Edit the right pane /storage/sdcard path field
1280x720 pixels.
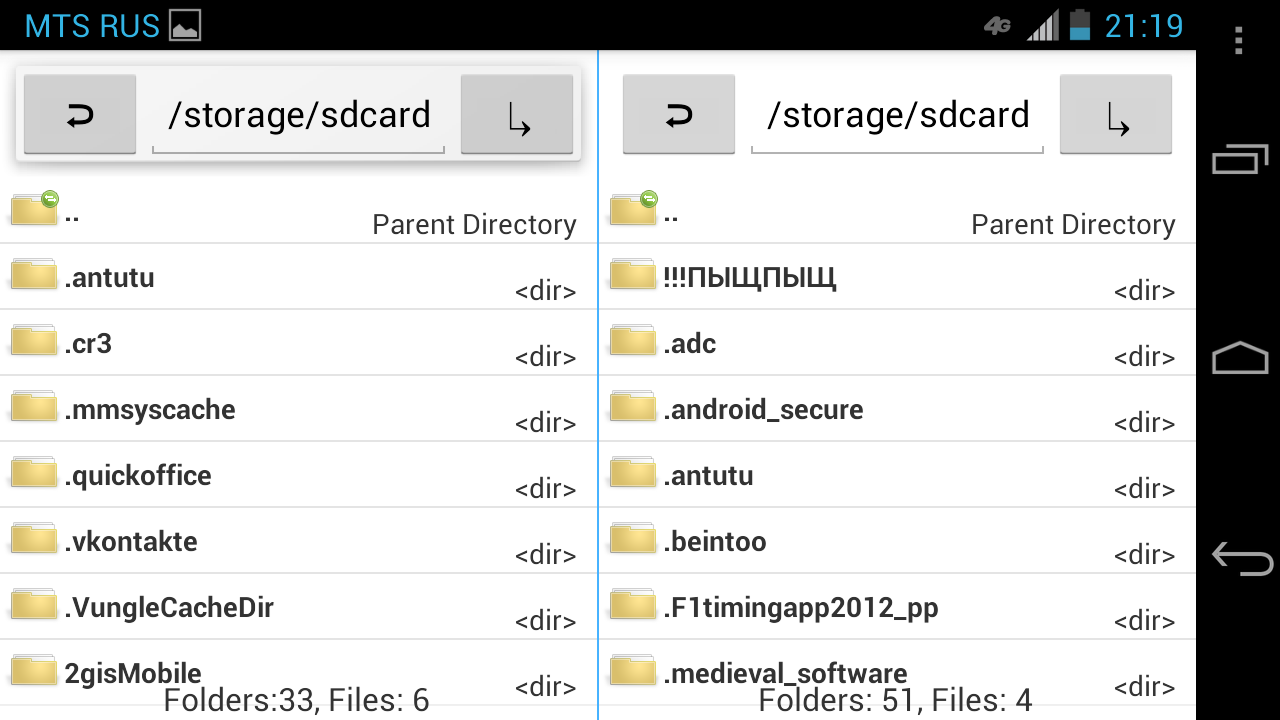pos(897,116)
